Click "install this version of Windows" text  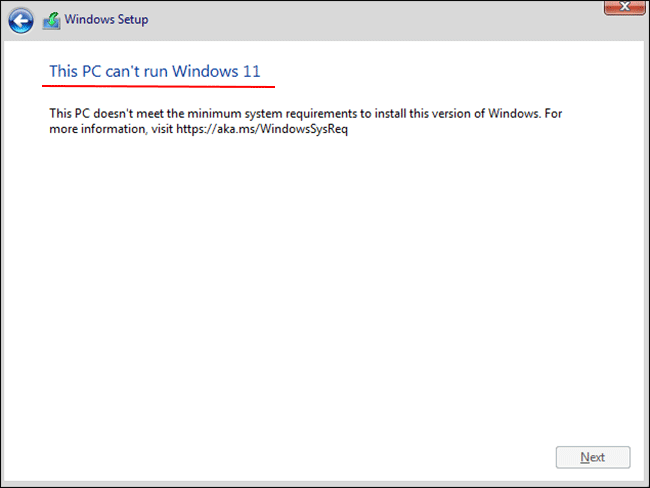pyautogui.click(x=442, y=113)
